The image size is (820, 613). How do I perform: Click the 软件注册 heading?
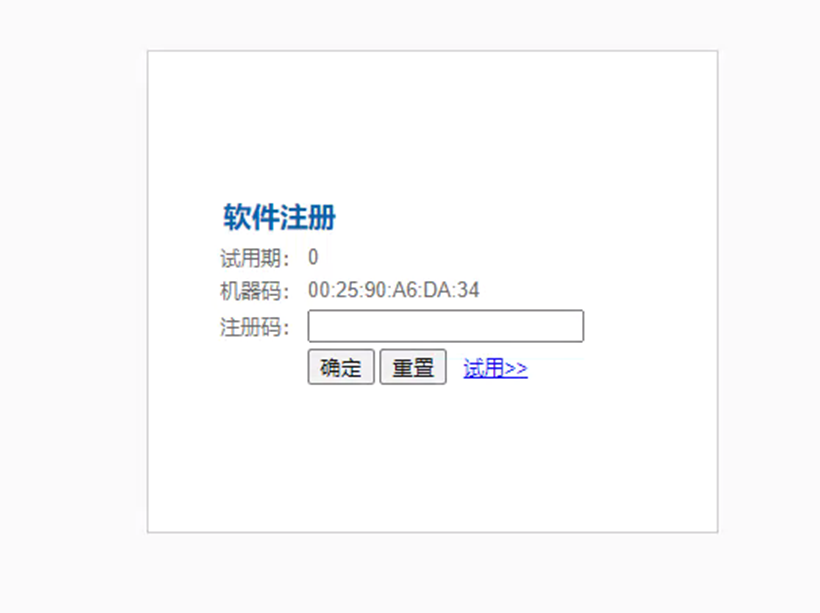280,217
